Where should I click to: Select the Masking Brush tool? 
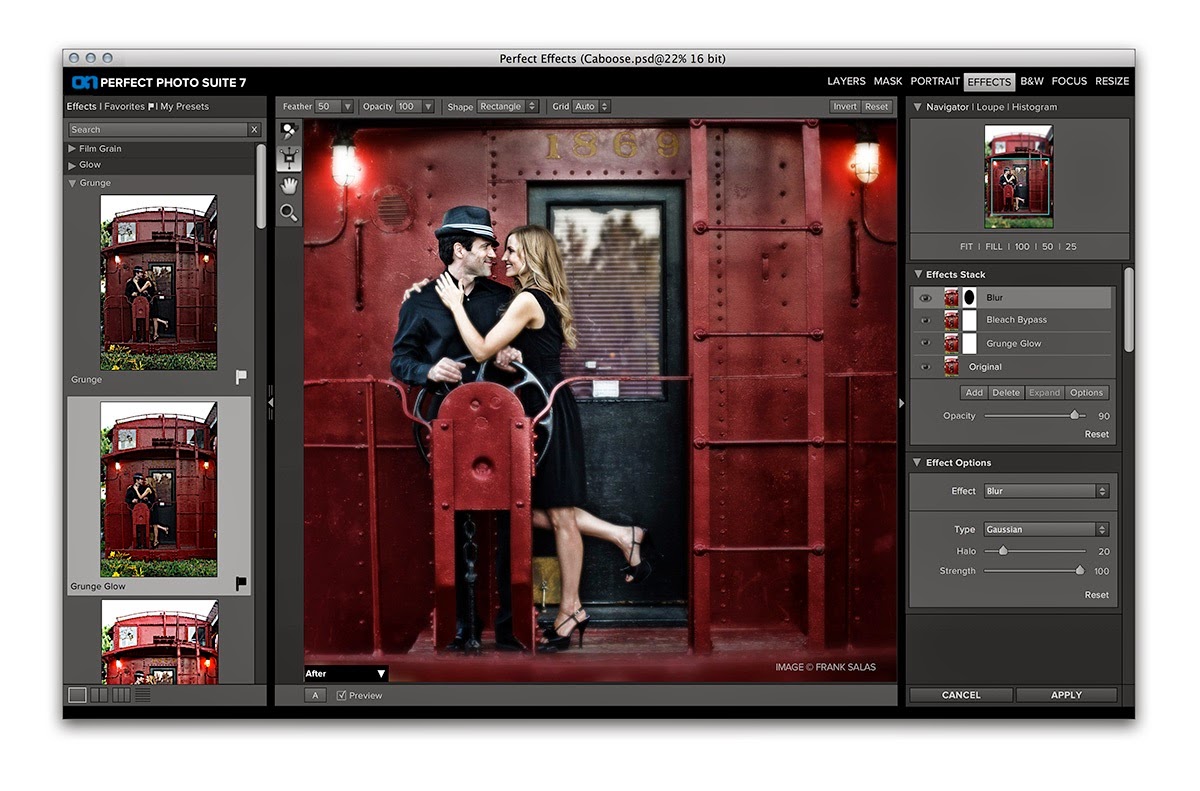289,128
